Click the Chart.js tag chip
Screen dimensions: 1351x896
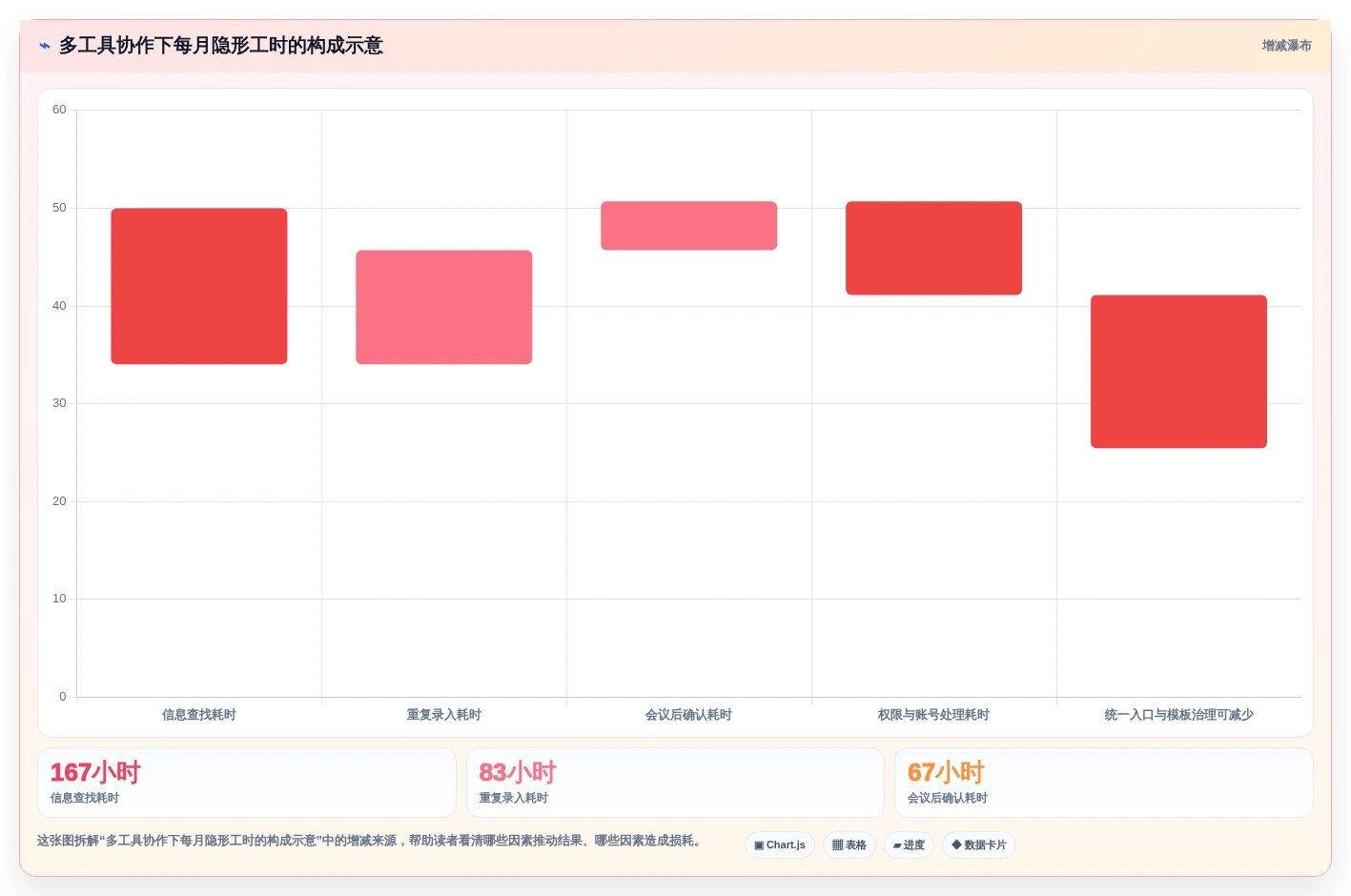pyautogui.click(x=780, y=845)
